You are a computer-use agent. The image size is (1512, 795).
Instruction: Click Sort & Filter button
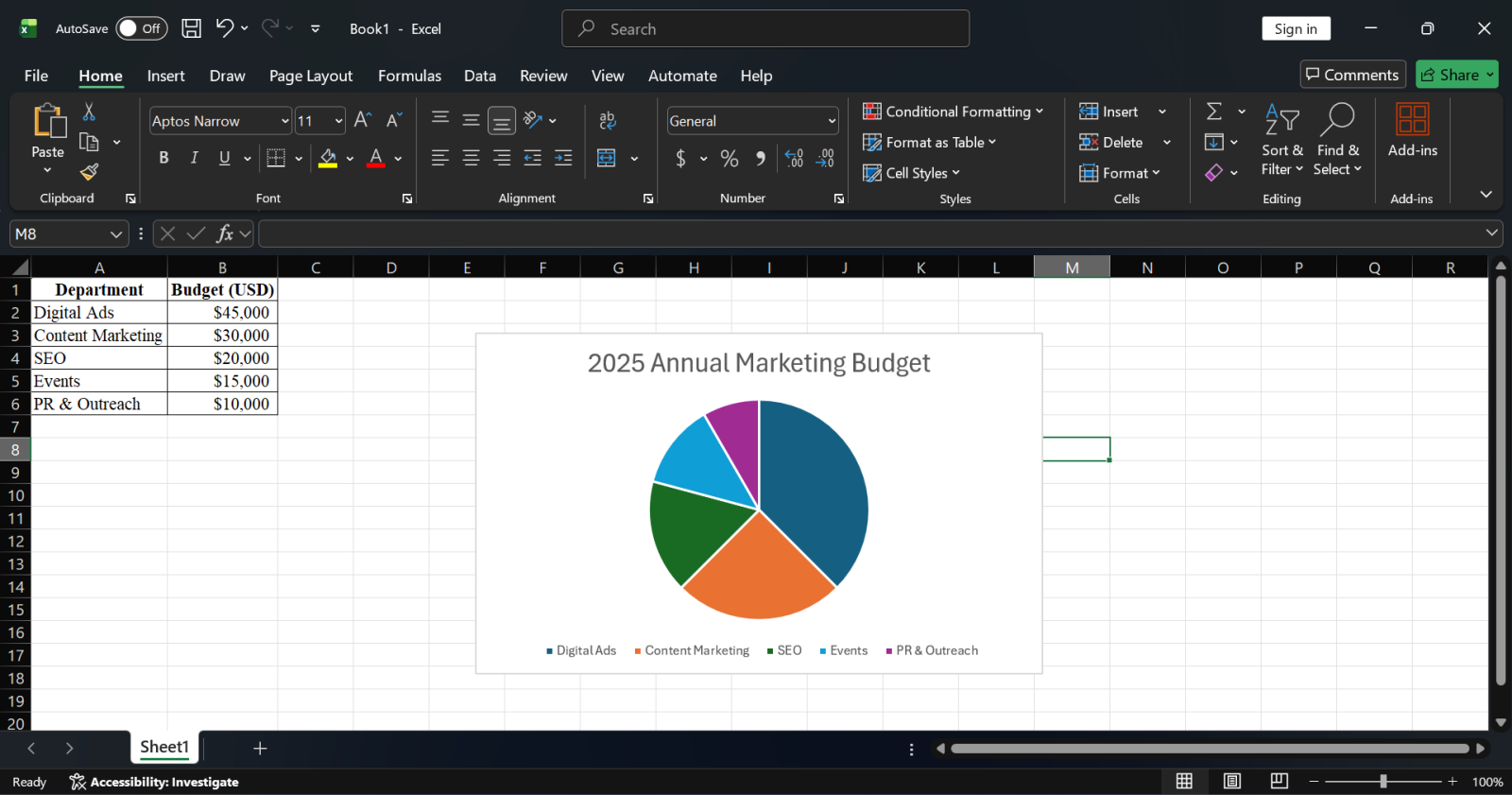[x=1282, y=140]
